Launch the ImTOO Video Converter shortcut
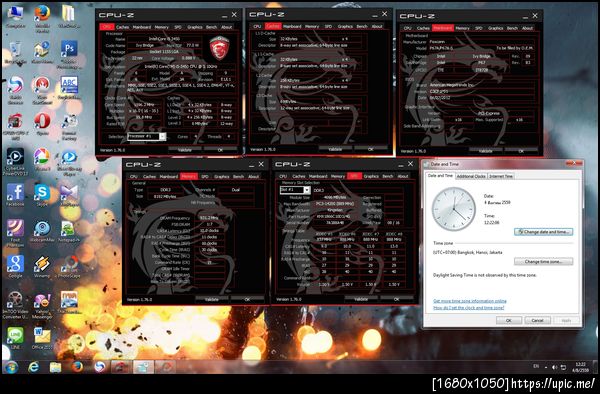 coord(15,304)
